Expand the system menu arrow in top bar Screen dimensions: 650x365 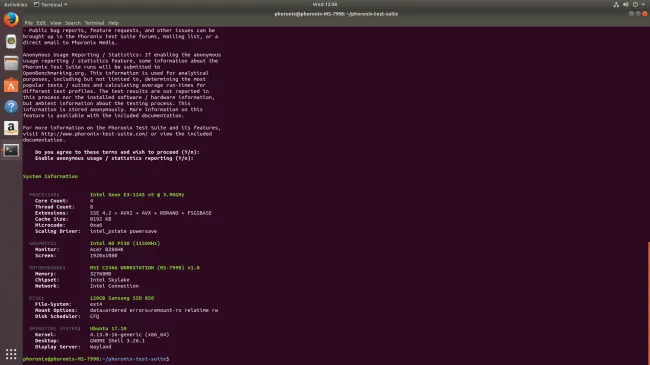pos(643,5)
